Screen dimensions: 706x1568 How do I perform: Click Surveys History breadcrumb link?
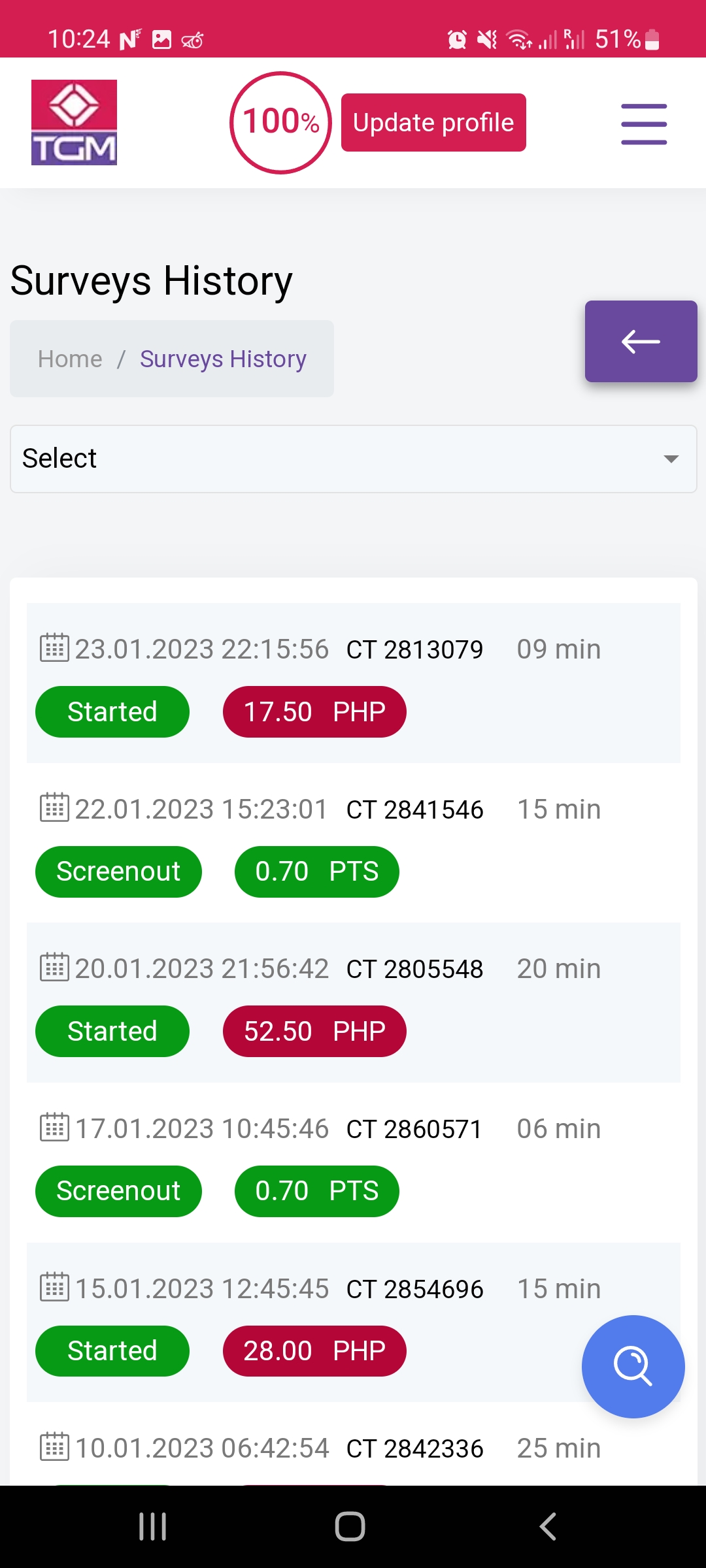pyautogui.click(x=223, y=359)
